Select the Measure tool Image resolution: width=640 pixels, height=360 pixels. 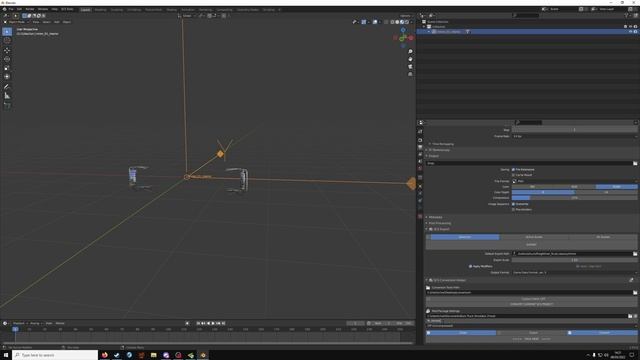click(7, 96)
